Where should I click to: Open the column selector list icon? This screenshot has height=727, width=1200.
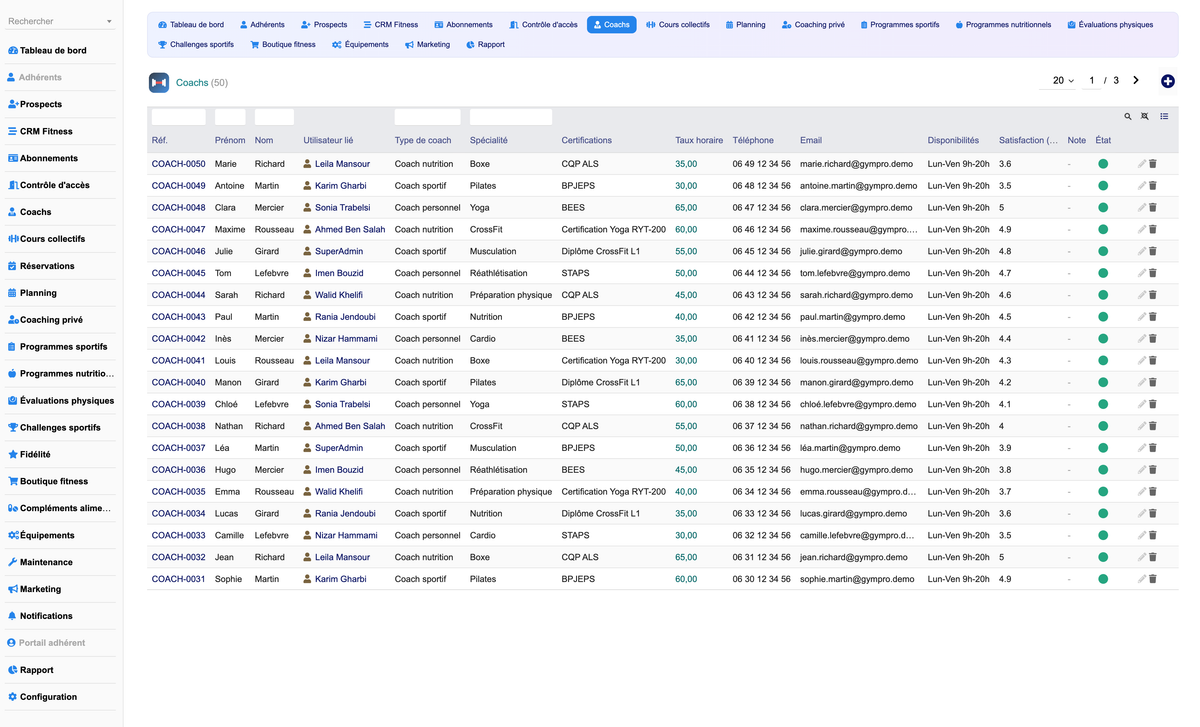tap(1164, 117)
